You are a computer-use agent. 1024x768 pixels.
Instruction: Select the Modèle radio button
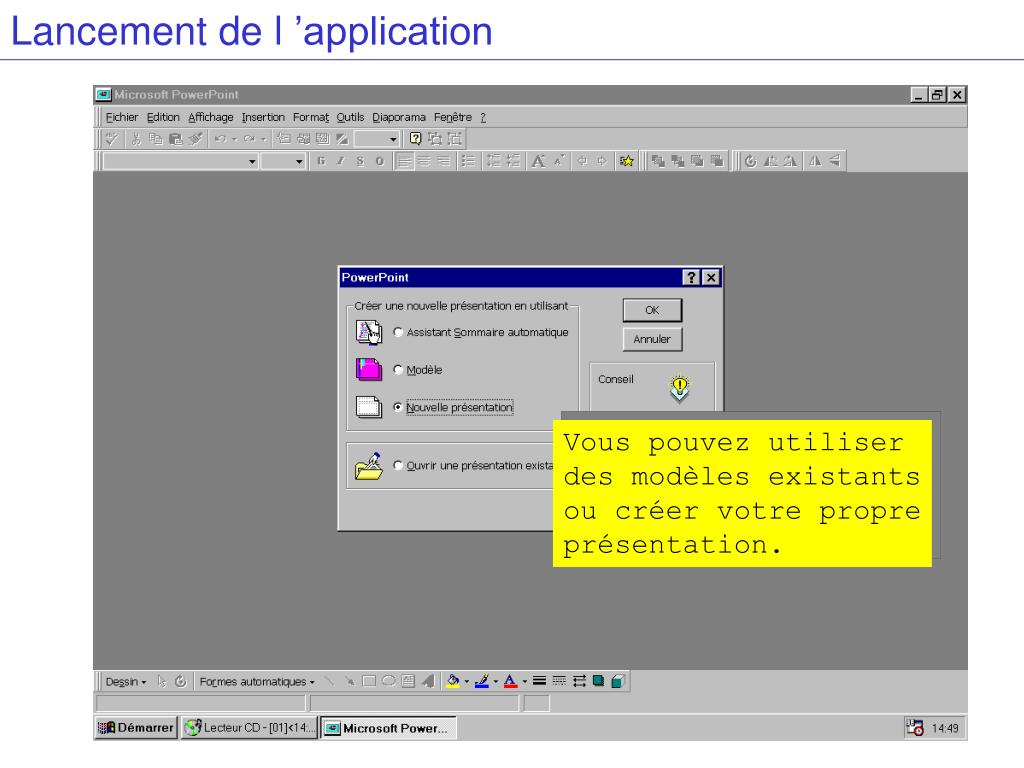[x=398, y=370]
